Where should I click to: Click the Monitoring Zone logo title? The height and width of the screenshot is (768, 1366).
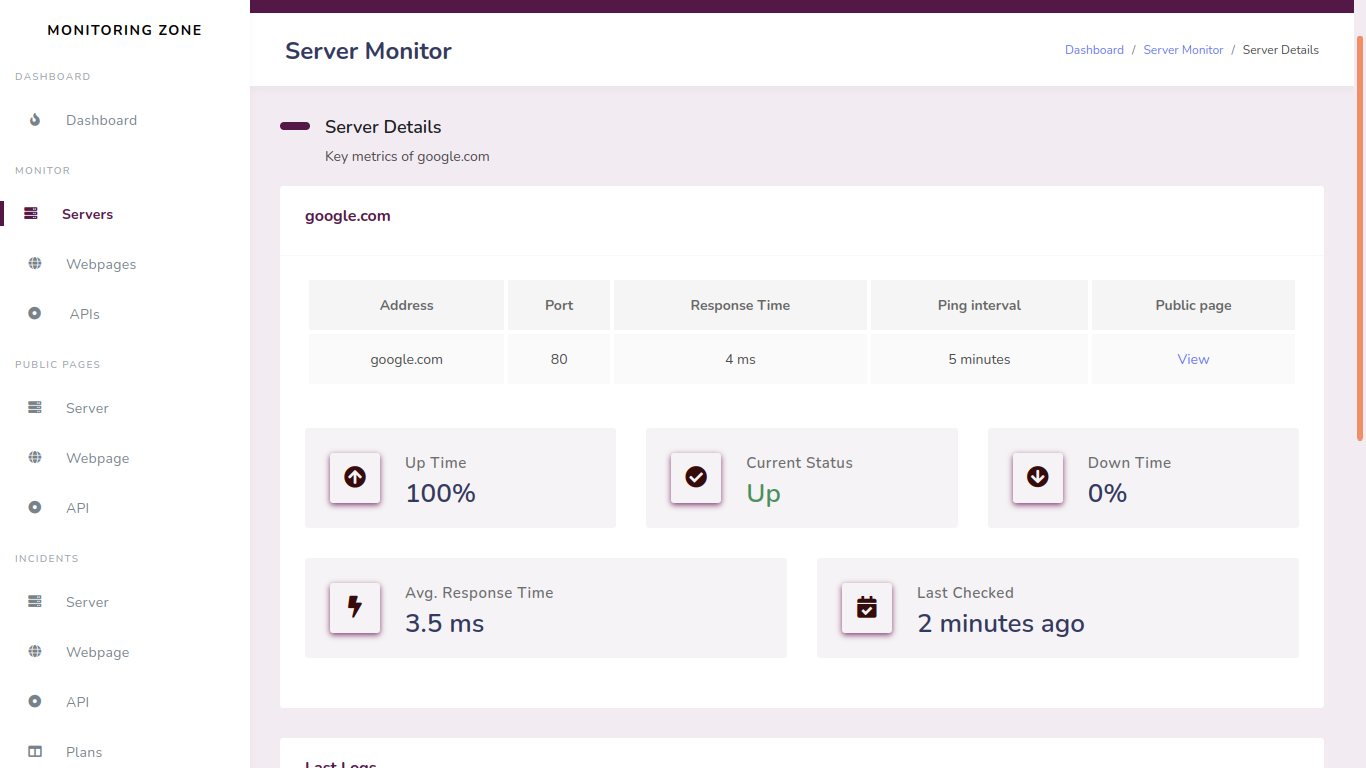click(125, 30)
